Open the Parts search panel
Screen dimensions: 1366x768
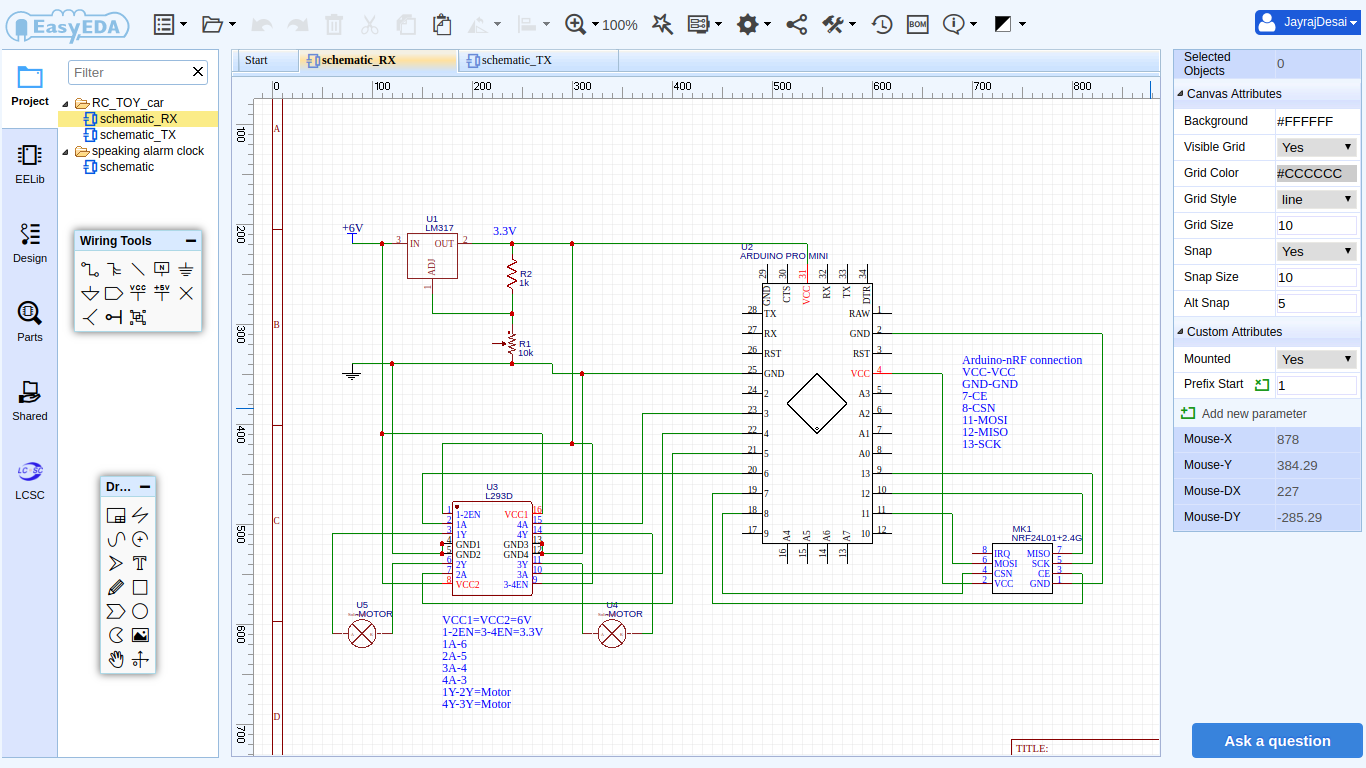30,322
